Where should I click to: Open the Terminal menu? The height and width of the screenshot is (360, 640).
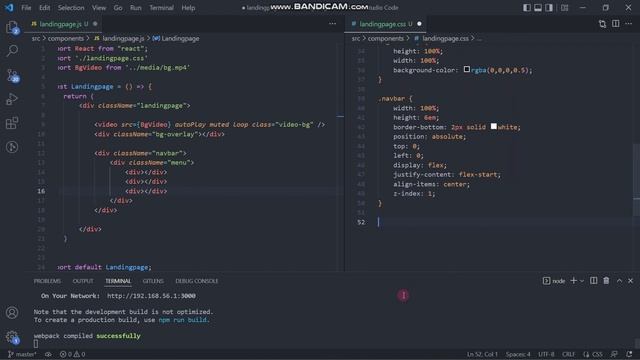point(161,8)
